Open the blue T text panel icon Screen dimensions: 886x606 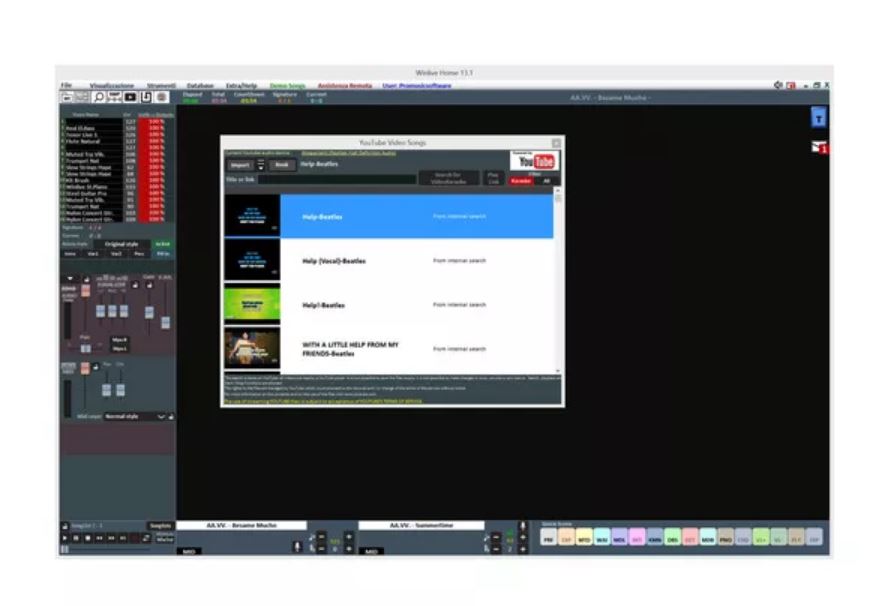click(x=819, y=118)
